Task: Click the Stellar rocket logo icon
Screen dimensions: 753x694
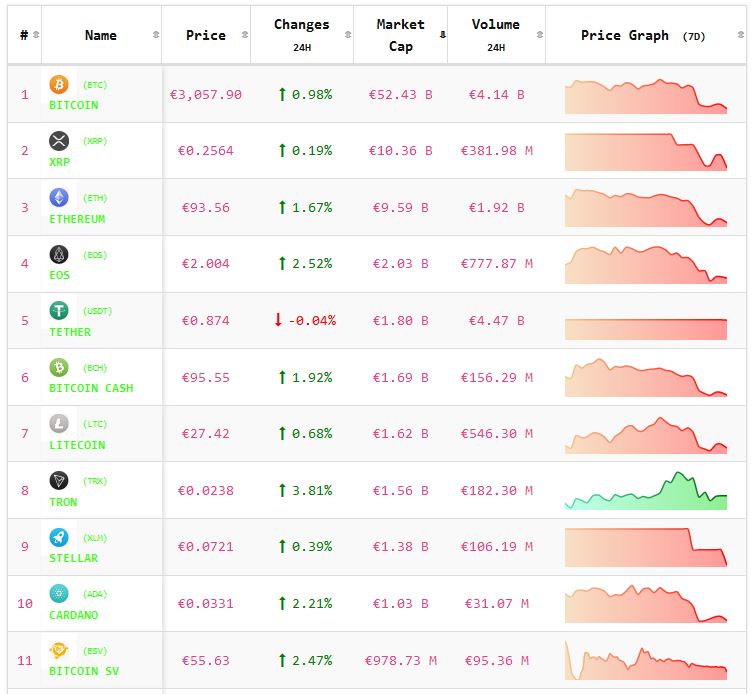Action: [59, 537]
